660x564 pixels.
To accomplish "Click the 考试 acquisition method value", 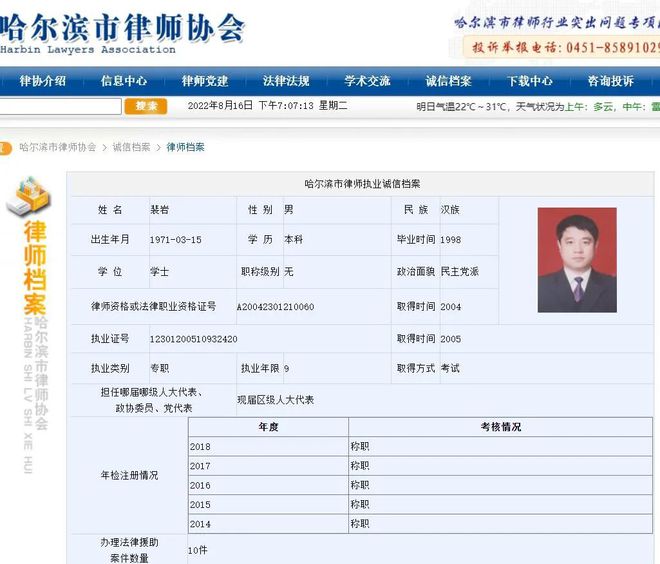I will (450, 368).
